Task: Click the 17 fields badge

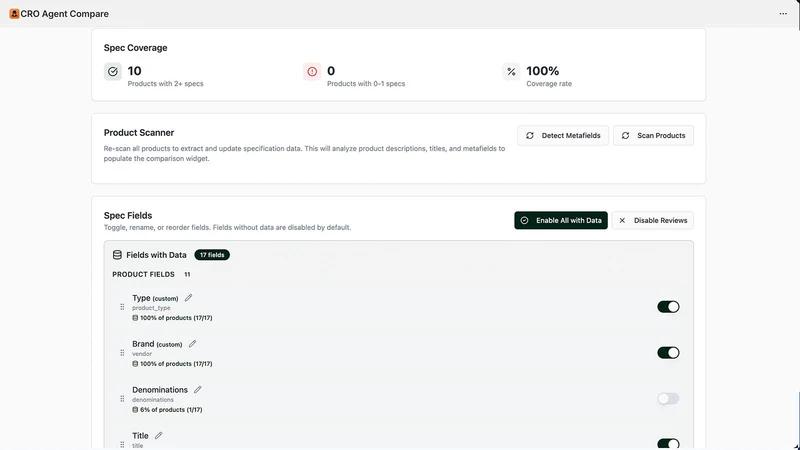Action: tap(212, 255)
